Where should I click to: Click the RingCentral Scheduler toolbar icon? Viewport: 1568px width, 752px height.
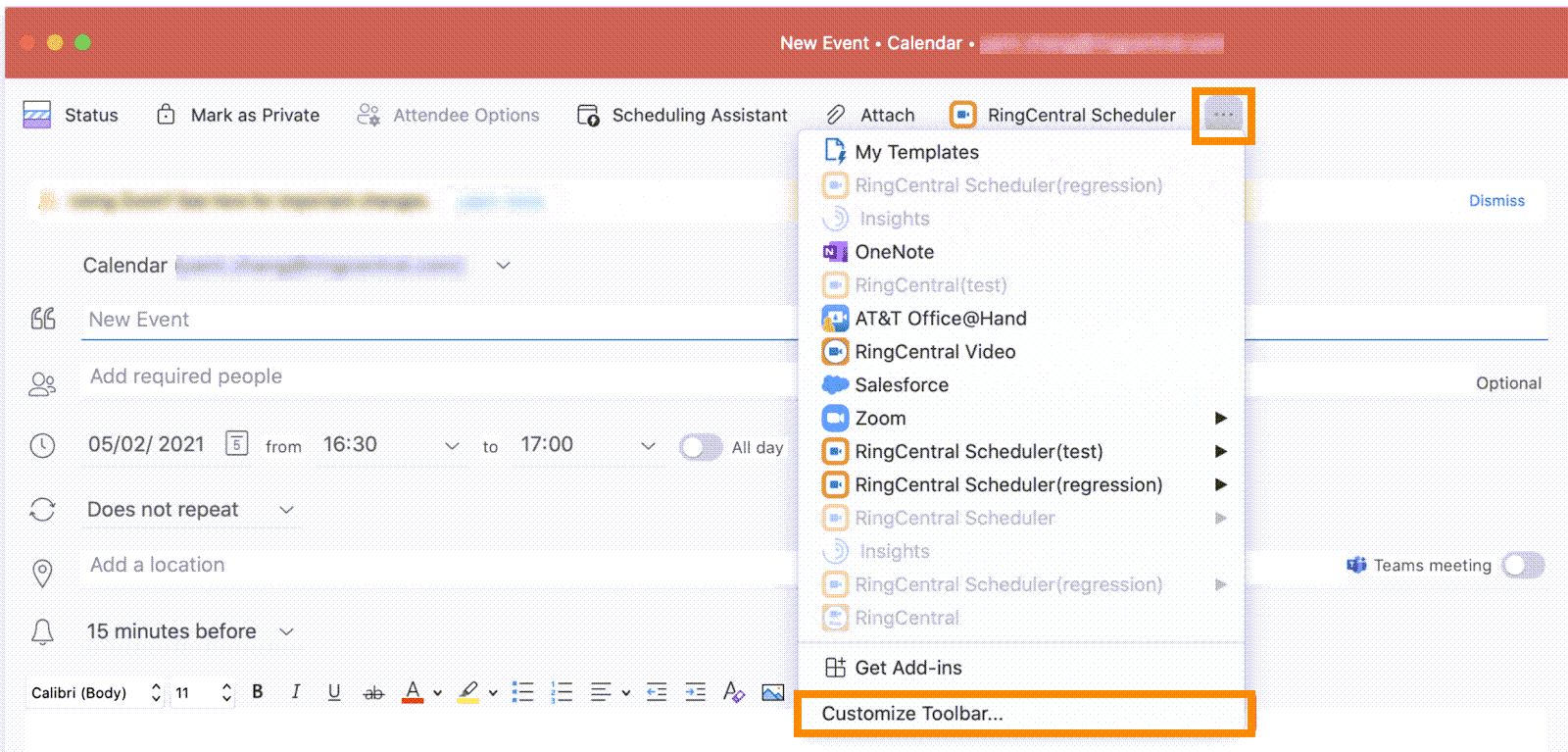coord(962,115)
